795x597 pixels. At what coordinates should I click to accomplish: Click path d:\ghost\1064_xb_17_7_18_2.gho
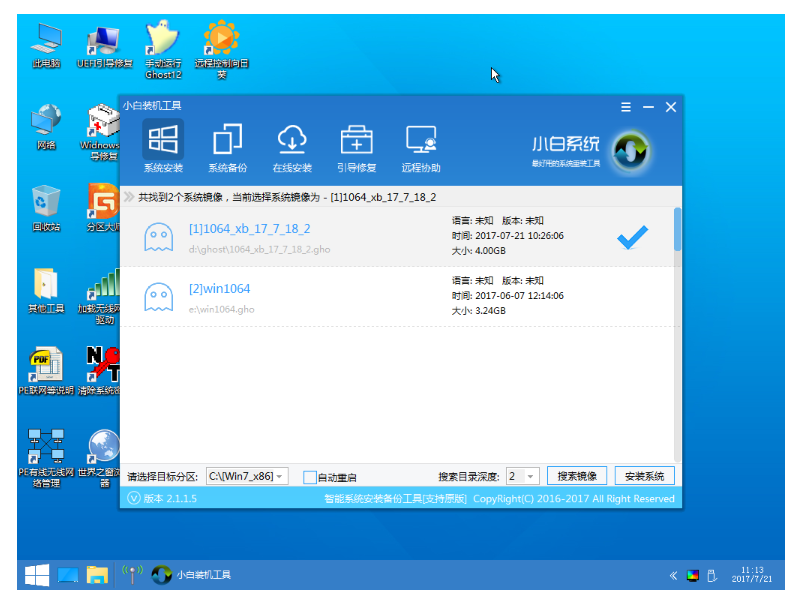click(259, 250)
